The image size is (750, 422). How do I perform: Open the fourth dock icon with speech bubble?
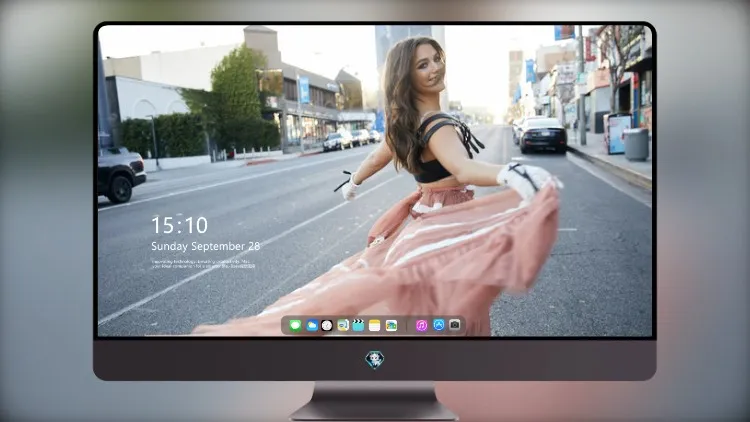(343, 326)
